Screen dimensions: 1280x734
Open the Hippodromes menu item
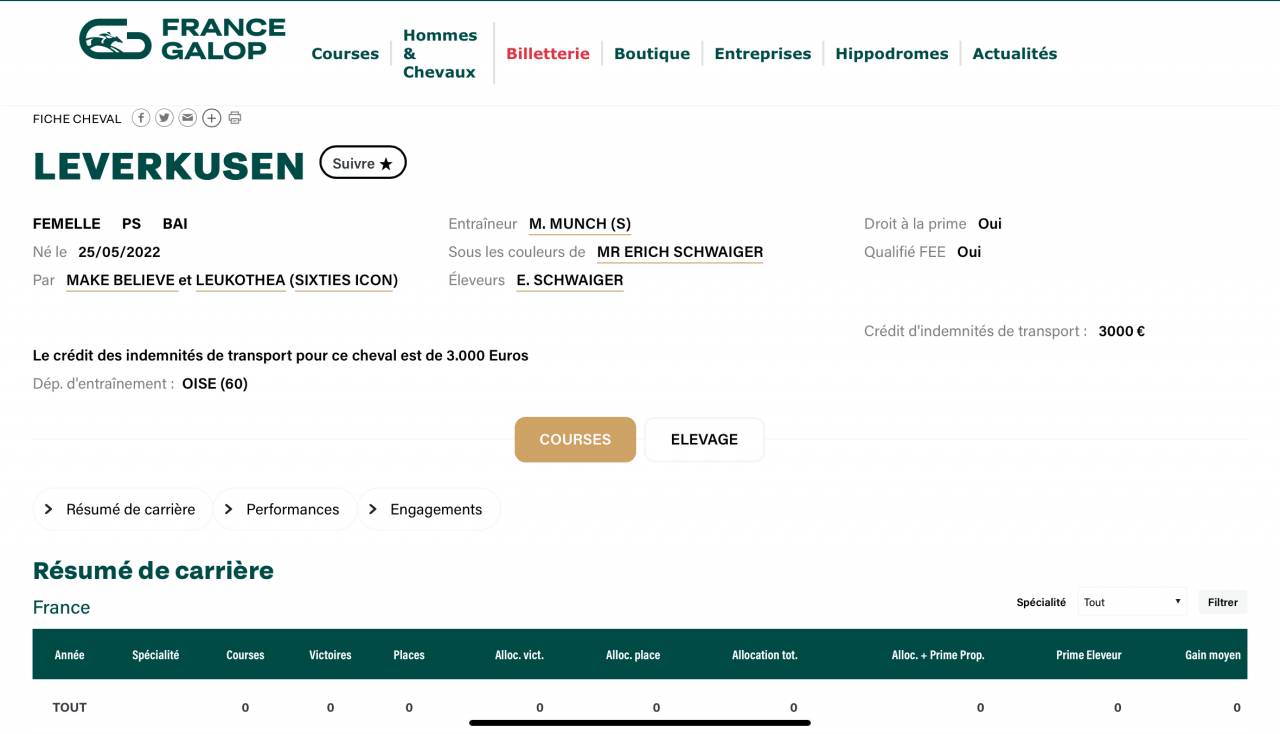tap(892, 54)
